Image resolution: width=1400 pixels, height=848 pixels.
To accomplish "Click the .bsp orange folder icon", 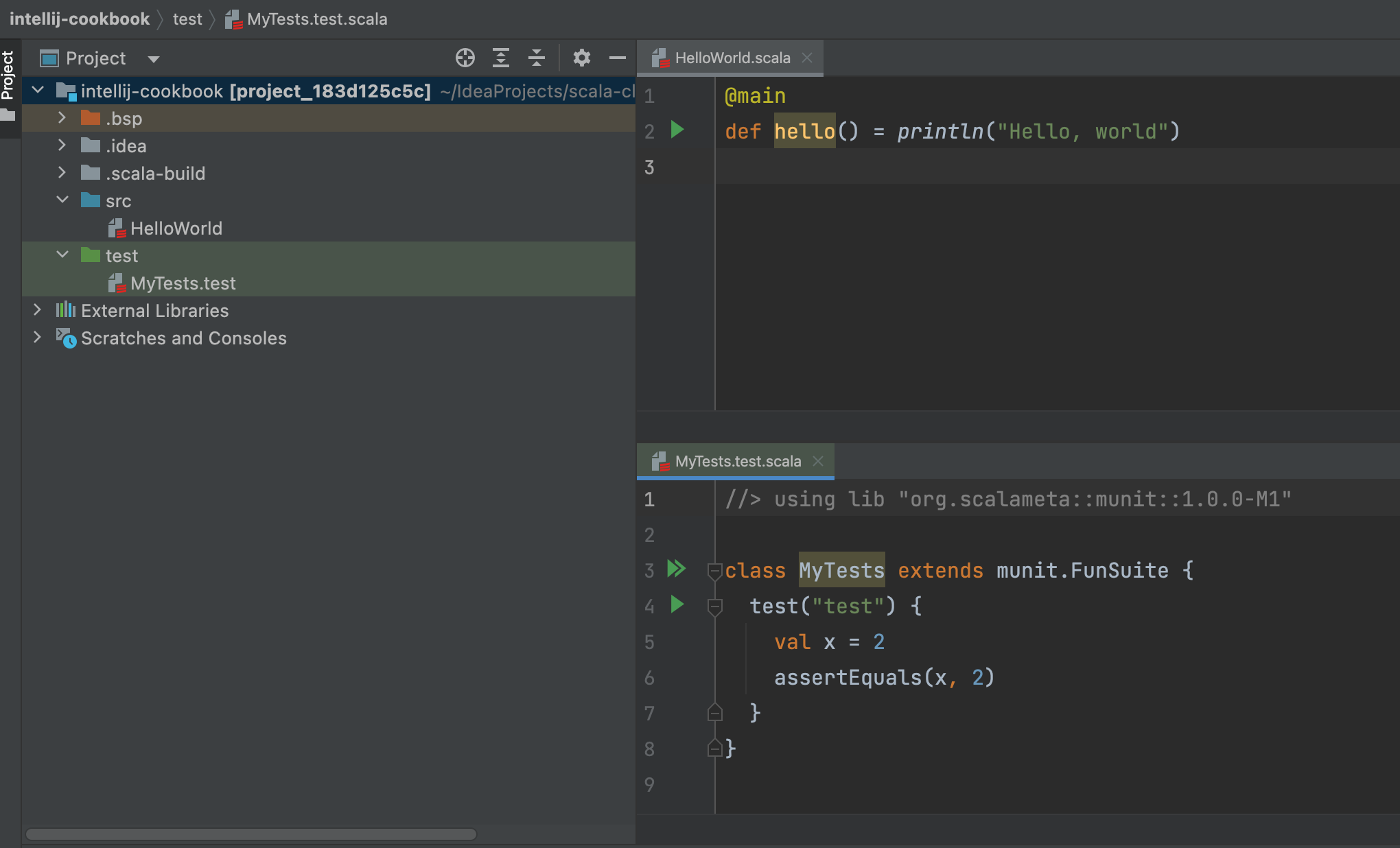I will [91, 118].
